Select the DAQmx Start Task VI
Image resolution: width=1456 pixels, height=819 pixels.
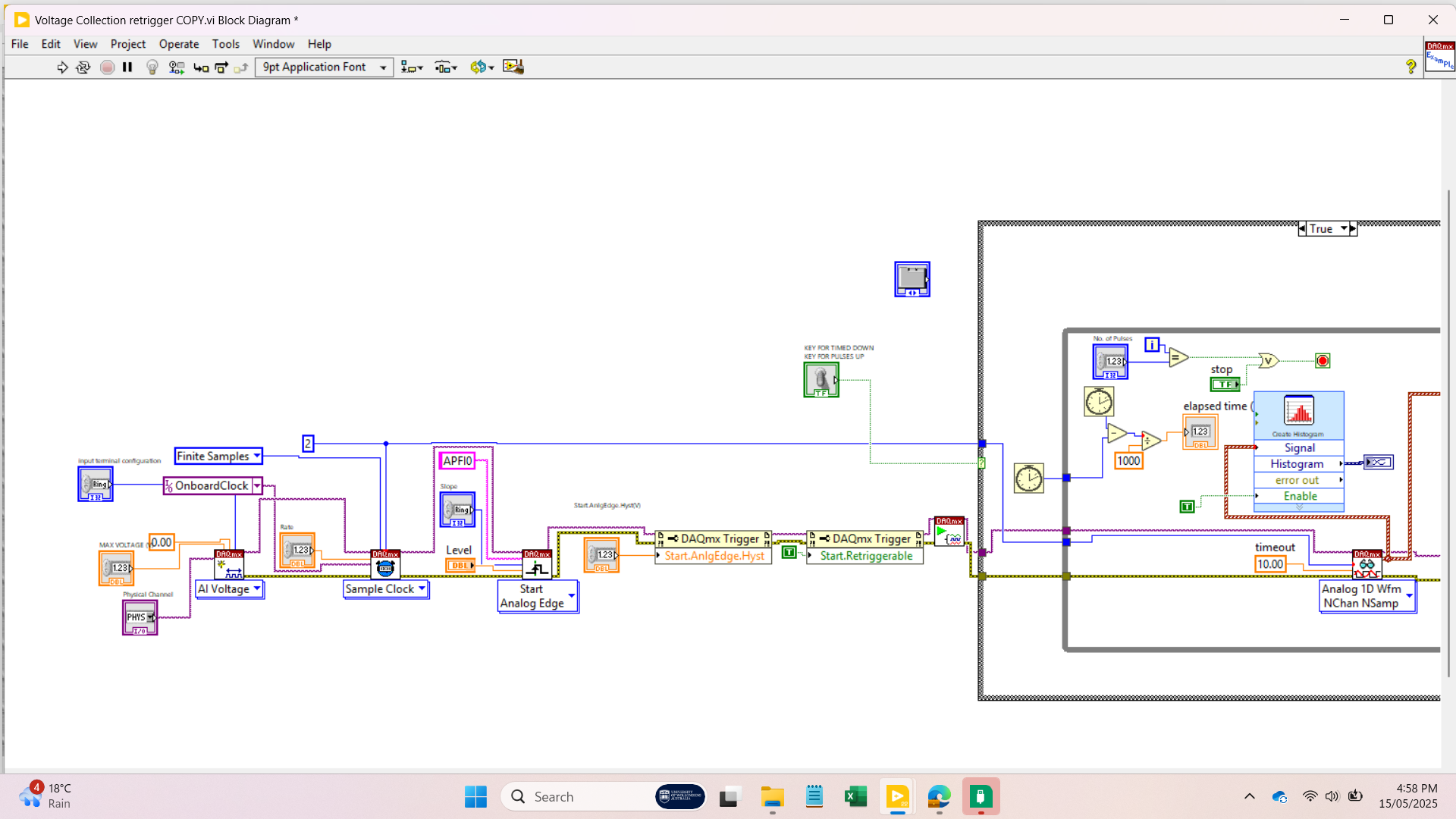pyautogui.click(x=949, y=532)
